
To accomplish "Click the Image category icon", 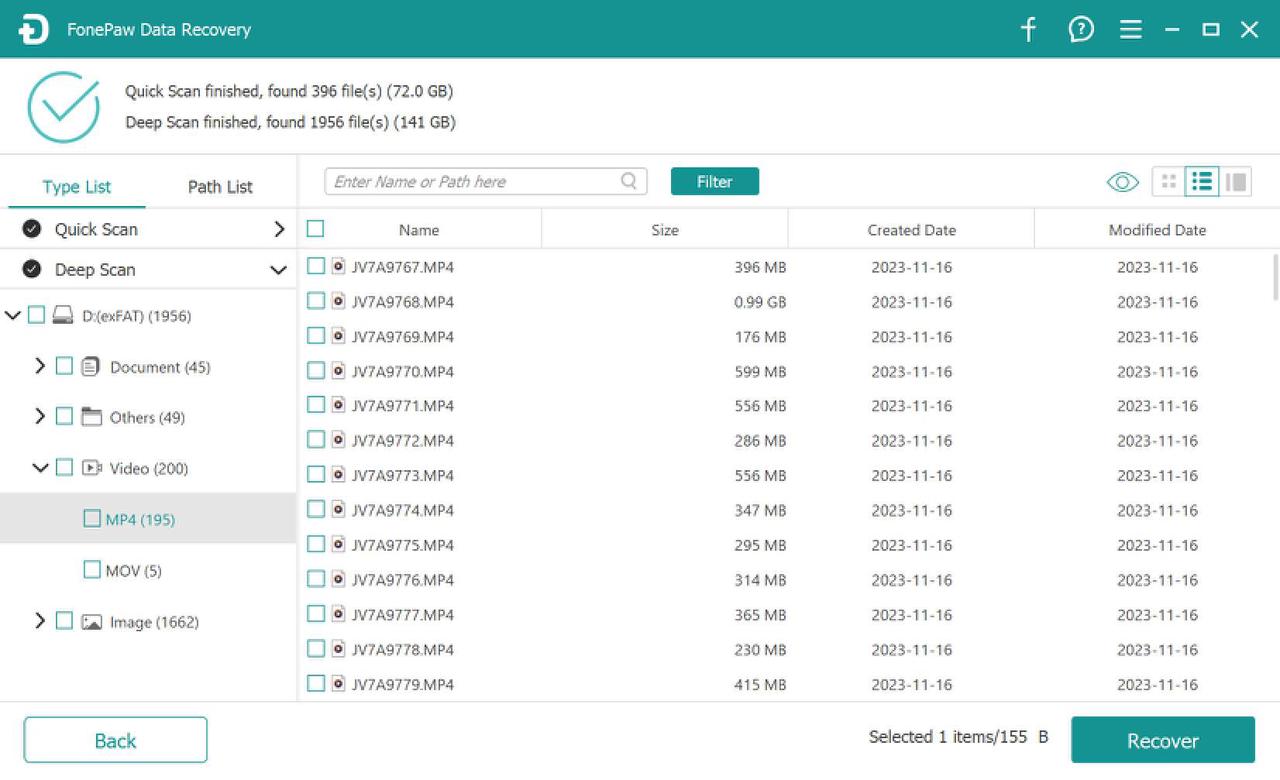I will pyautogui.click(x=92, y=622).
